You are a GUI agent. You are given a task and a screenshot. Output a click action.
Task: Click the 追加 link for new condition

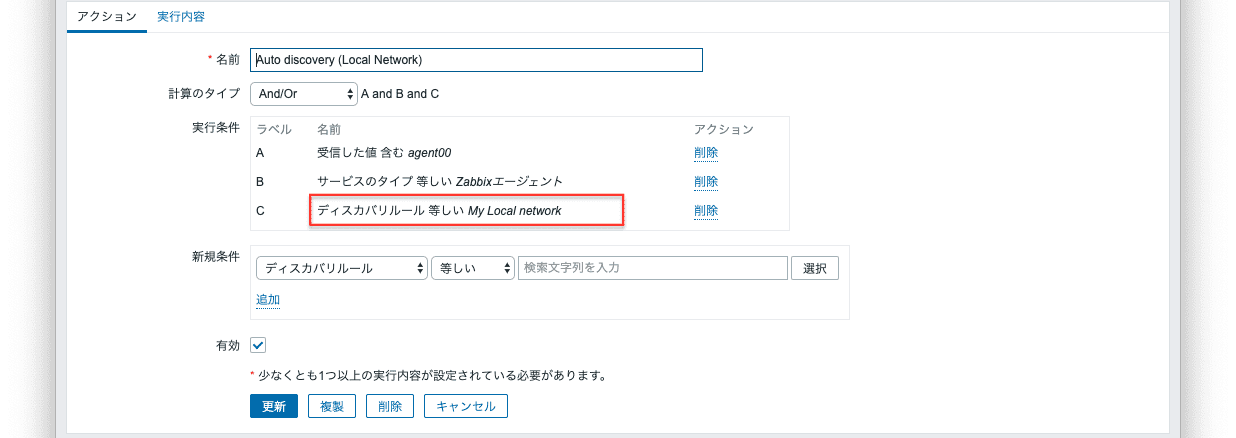point(268,300)
